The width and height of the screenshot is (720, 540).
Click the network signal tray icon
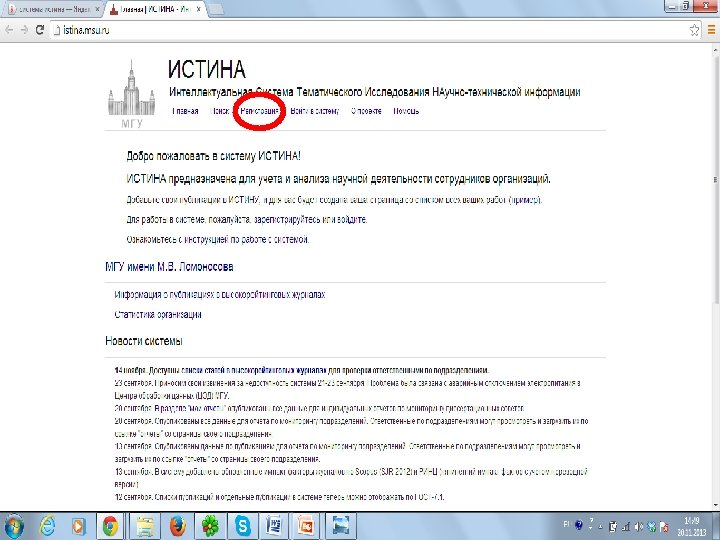[625, 526]
